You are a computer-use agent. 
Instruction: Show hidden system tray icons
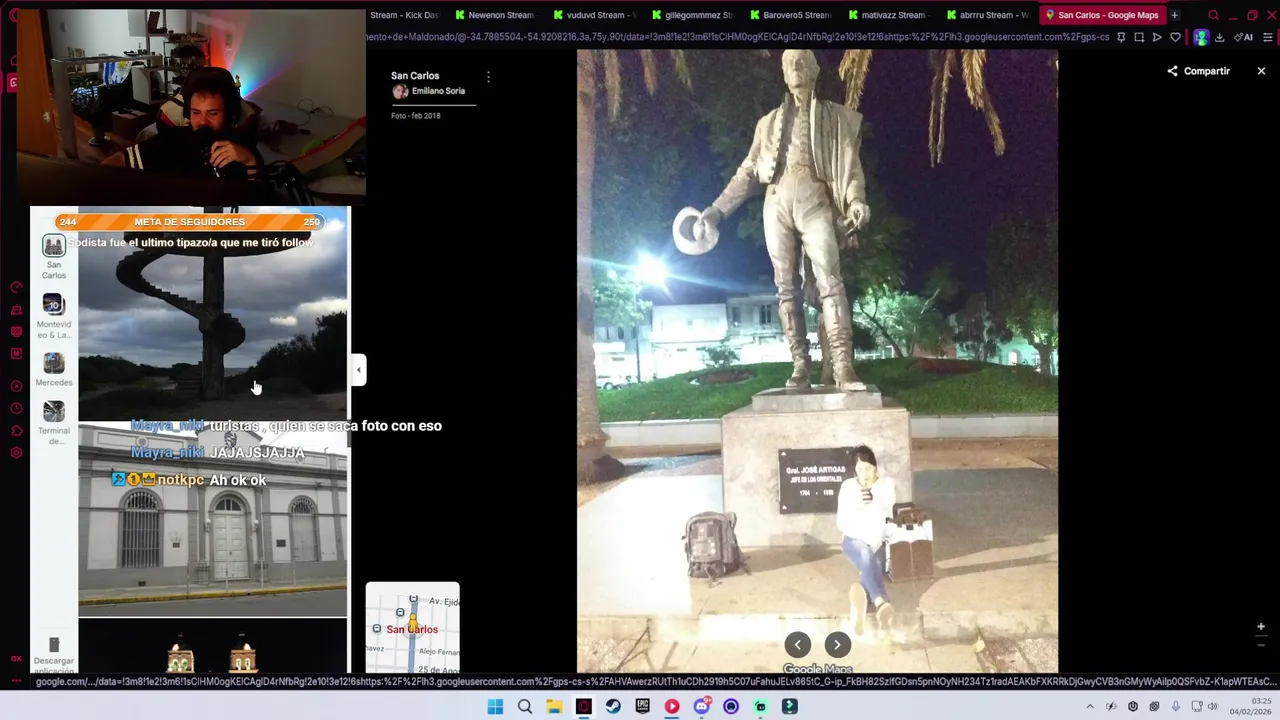tap(1090, 707)
